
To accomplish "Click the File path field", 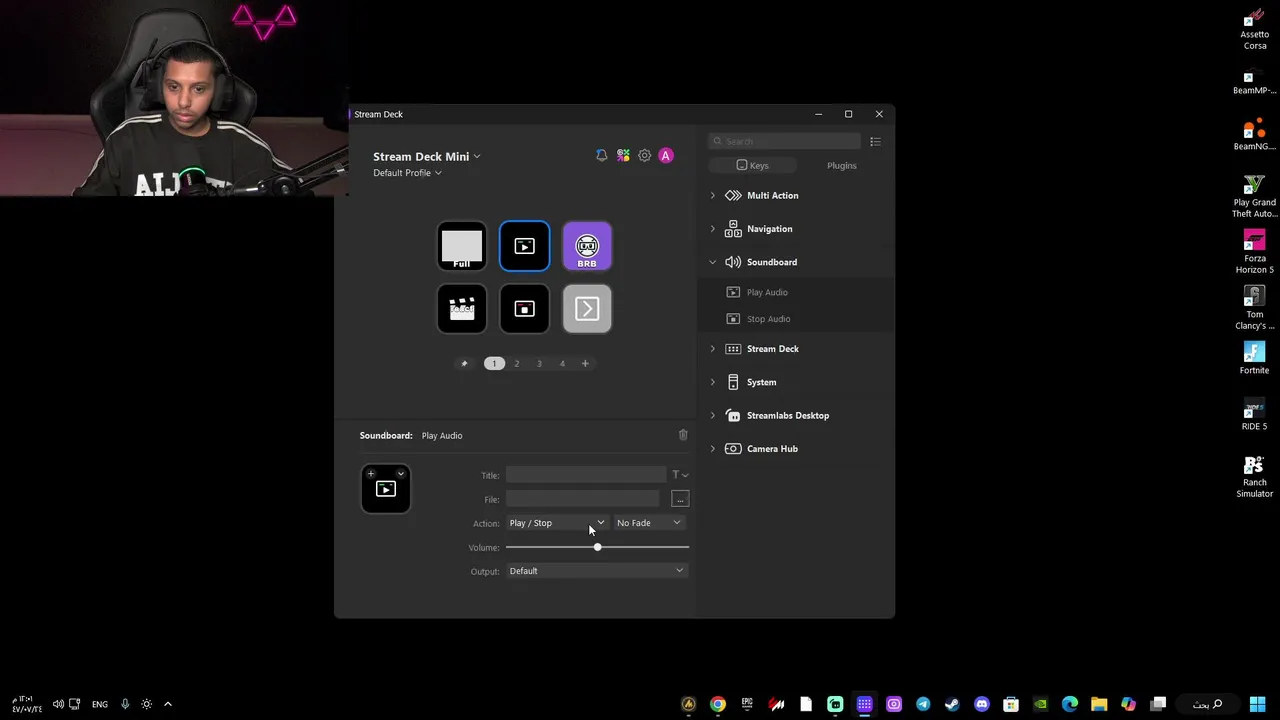I will 583,499.
